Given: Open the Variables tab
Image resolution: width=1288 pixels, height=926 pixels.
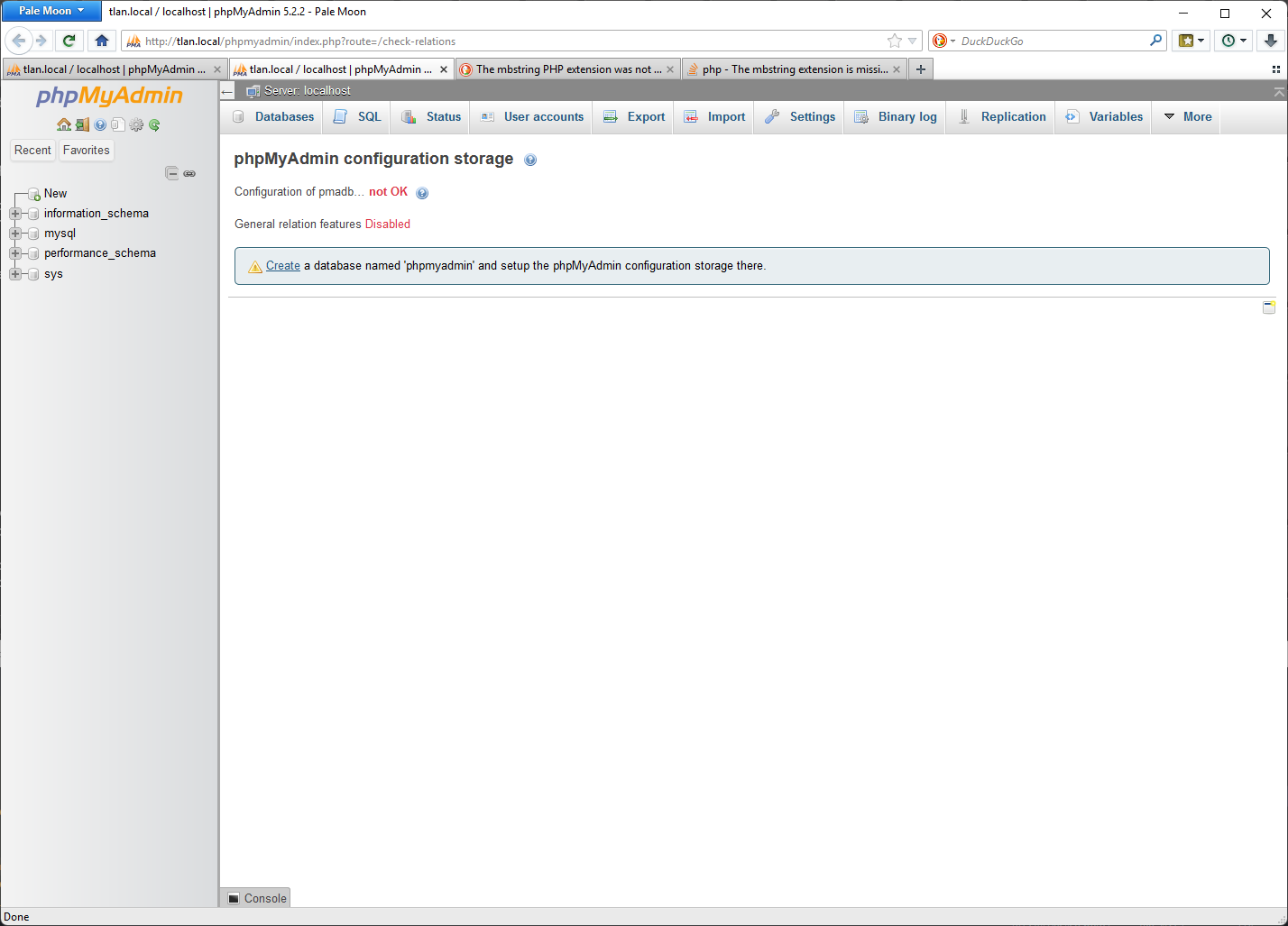Looking at the screenshot, I should [x=1104, y=117].
